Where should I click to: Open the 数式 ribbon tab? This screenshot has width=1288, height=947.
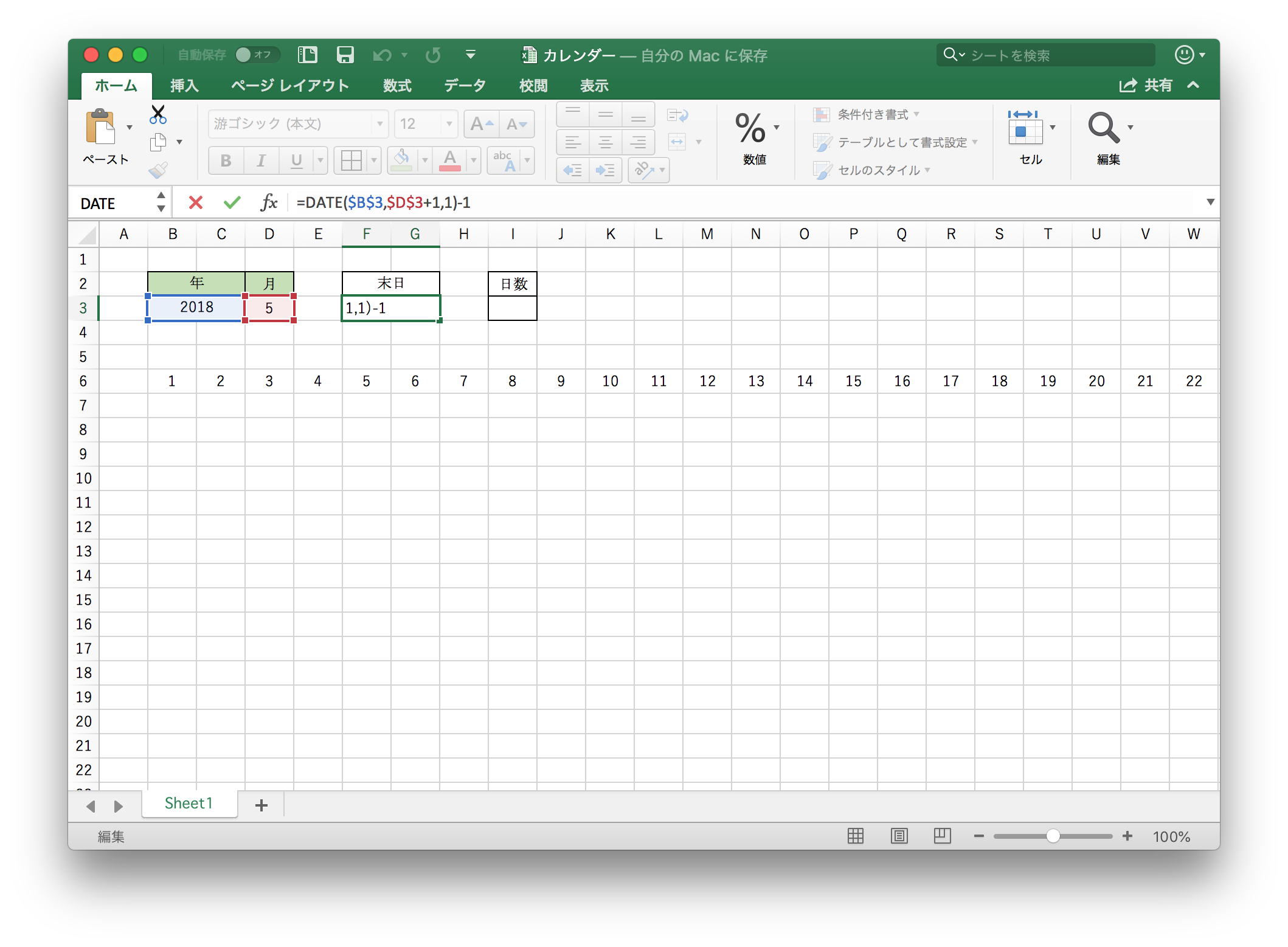[397, 86]
